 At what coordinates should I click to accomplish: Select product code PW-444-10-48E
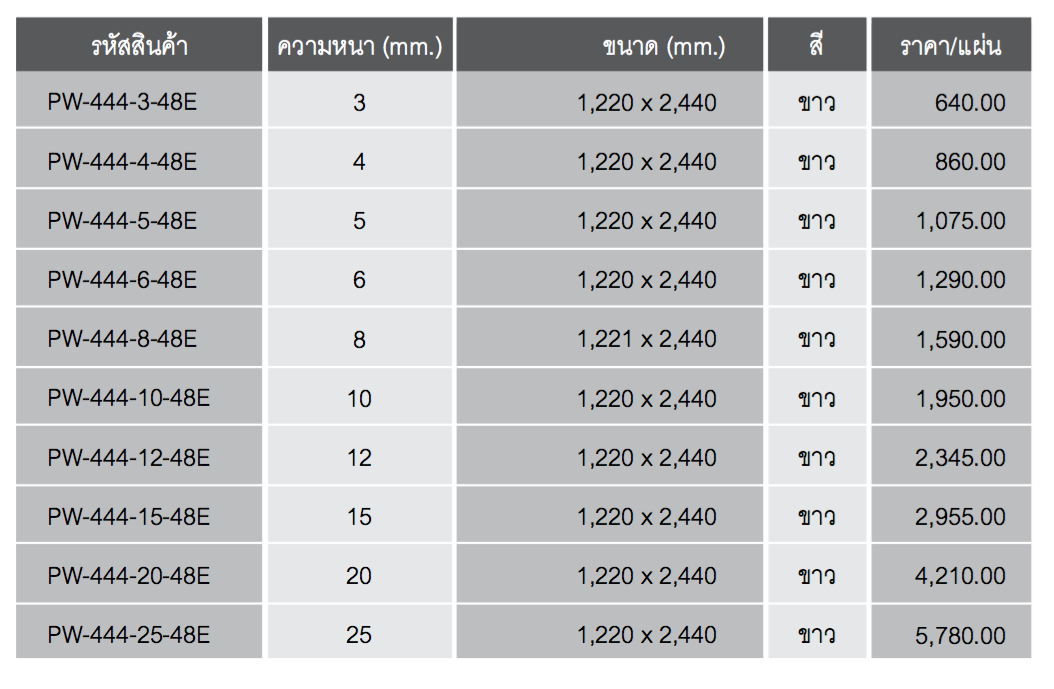click(128, 398)
